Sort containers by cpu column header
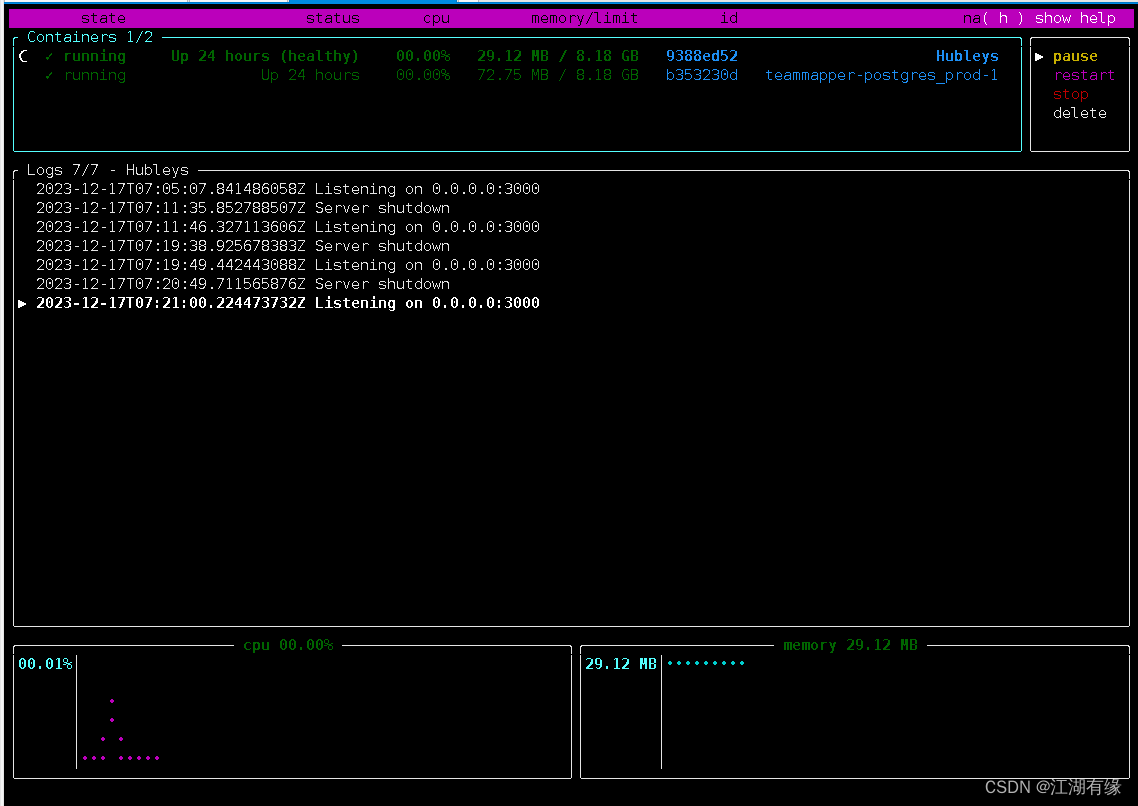Image resolution: width=1138 pixels, height=806 pixels. 436,18
